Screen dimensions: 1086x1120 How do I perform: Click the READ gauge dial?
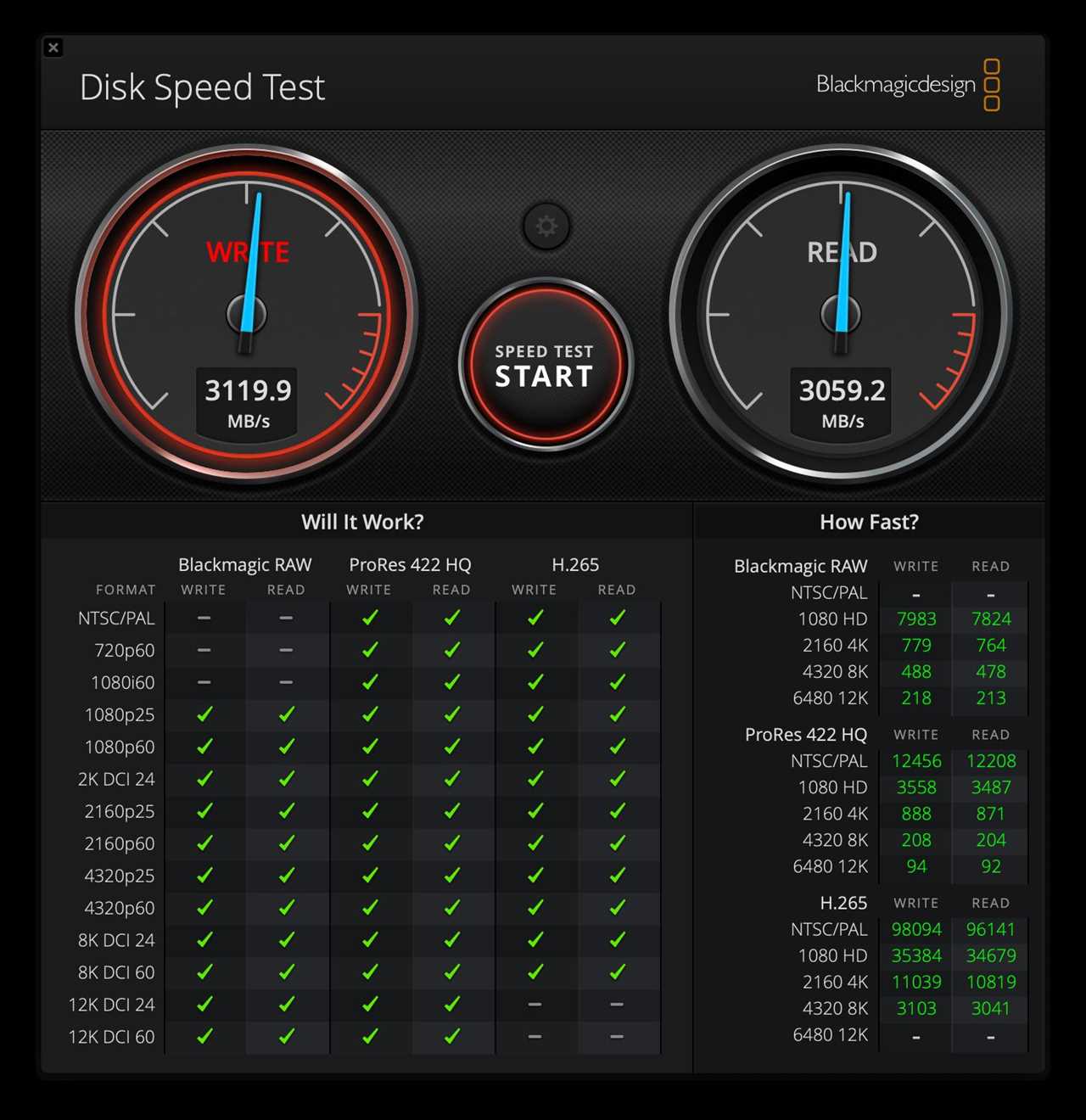coord(841,314)
